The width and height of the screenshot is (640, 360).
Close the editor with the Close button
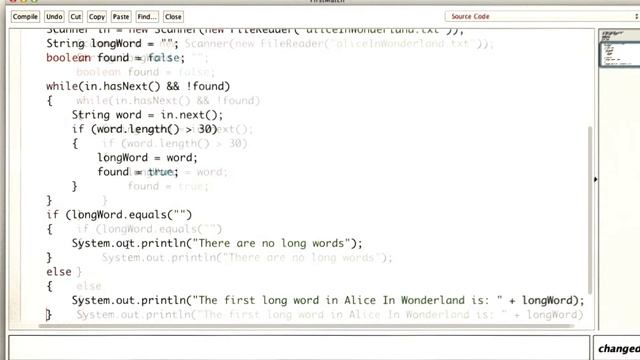[173, 17]
